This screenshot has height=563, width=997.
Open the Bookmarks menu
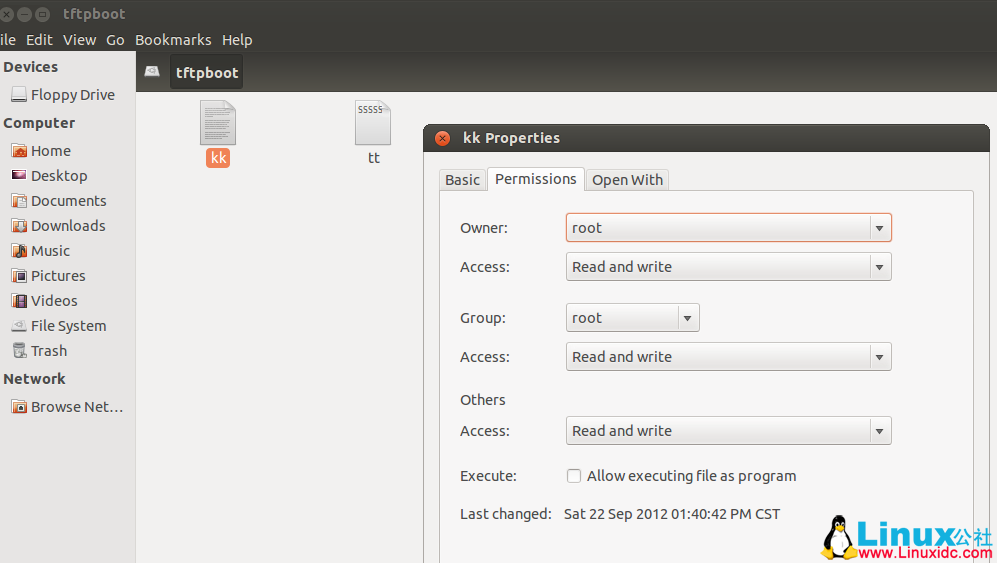pos(173,40)
